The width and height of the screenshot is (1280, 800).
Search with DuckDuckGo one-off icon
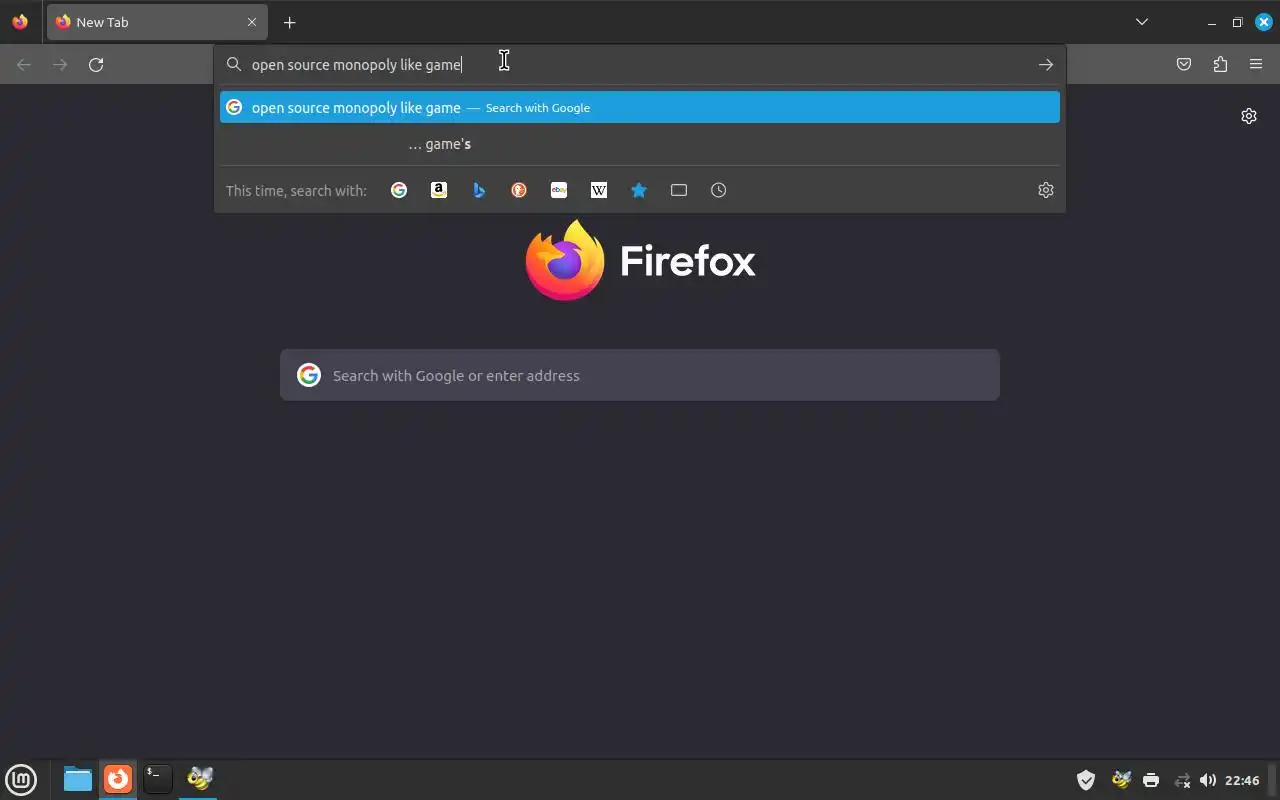tap(519, 190)
